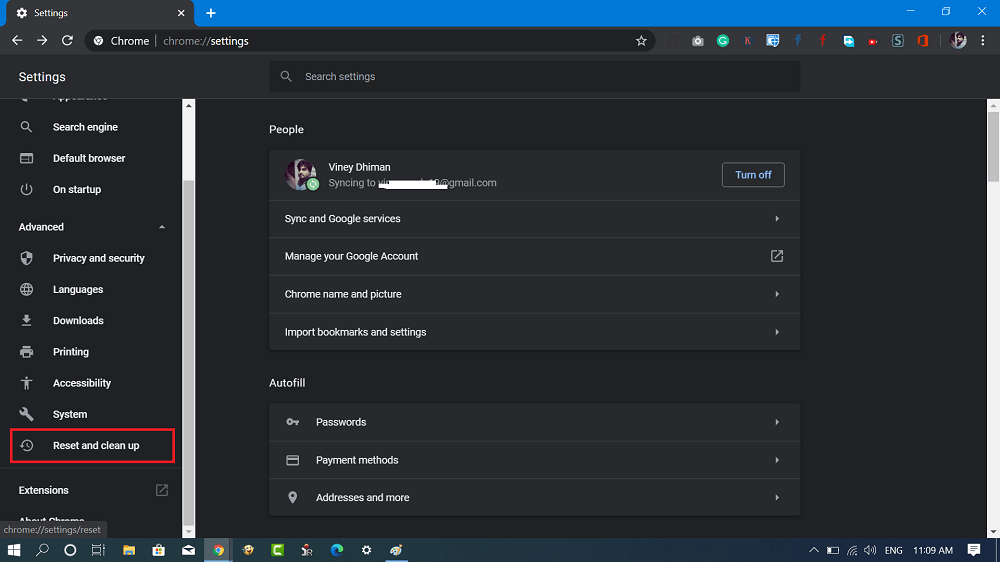
Task: Open Addresses and more row
Action: 534,498
